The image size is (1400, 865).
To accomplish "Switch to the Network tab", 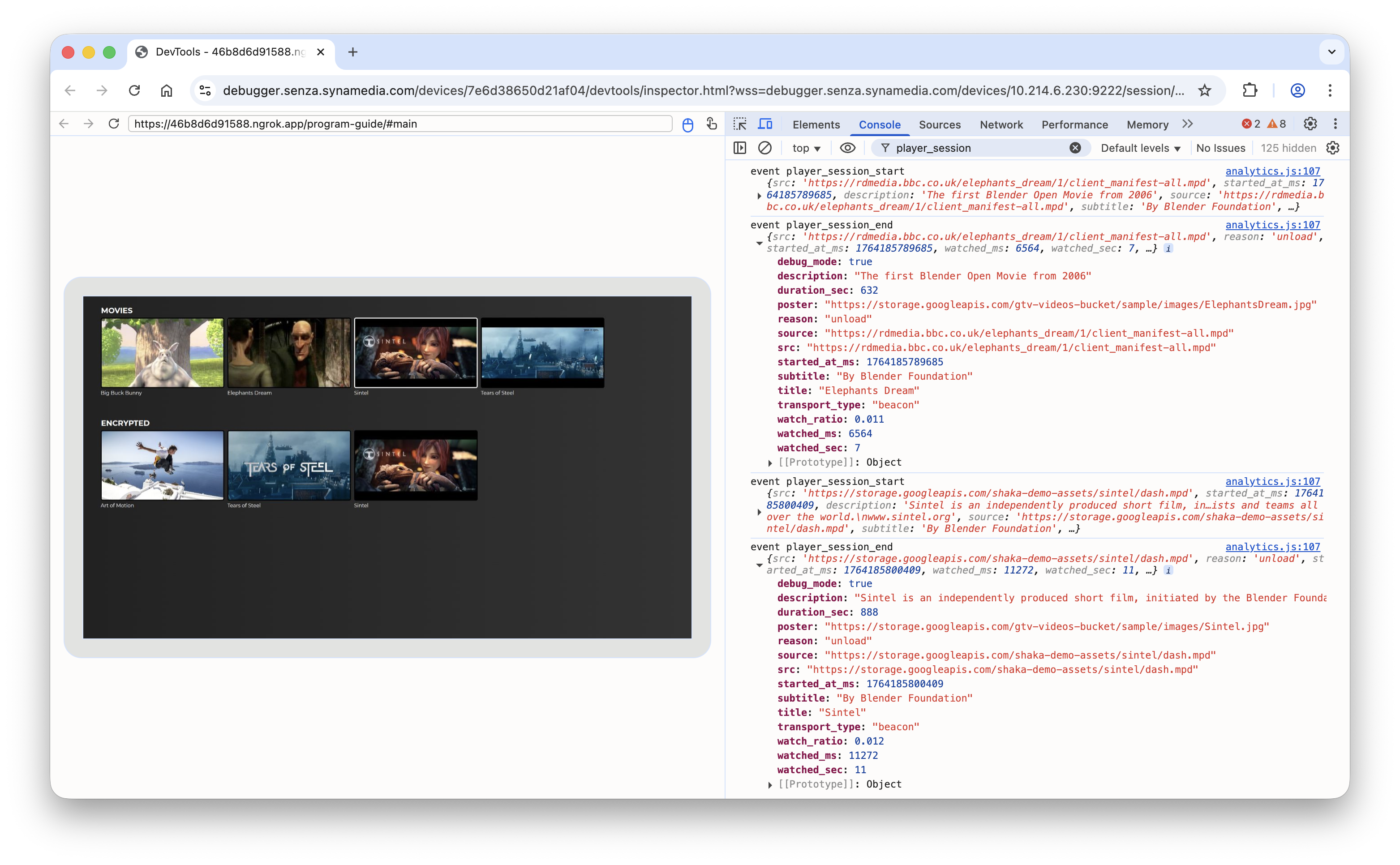I will [1001, 125].
